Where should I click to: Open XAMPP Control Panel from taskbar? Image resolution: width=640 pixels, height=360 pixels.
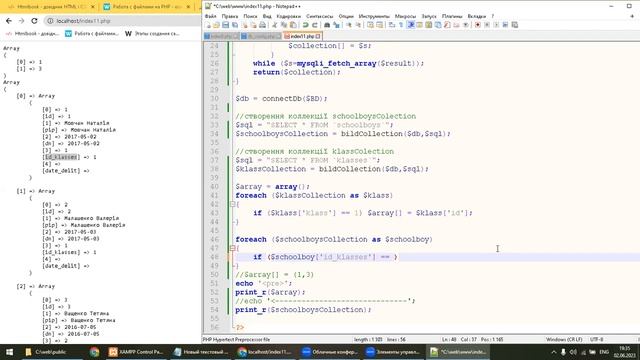[x=136, y=352]
